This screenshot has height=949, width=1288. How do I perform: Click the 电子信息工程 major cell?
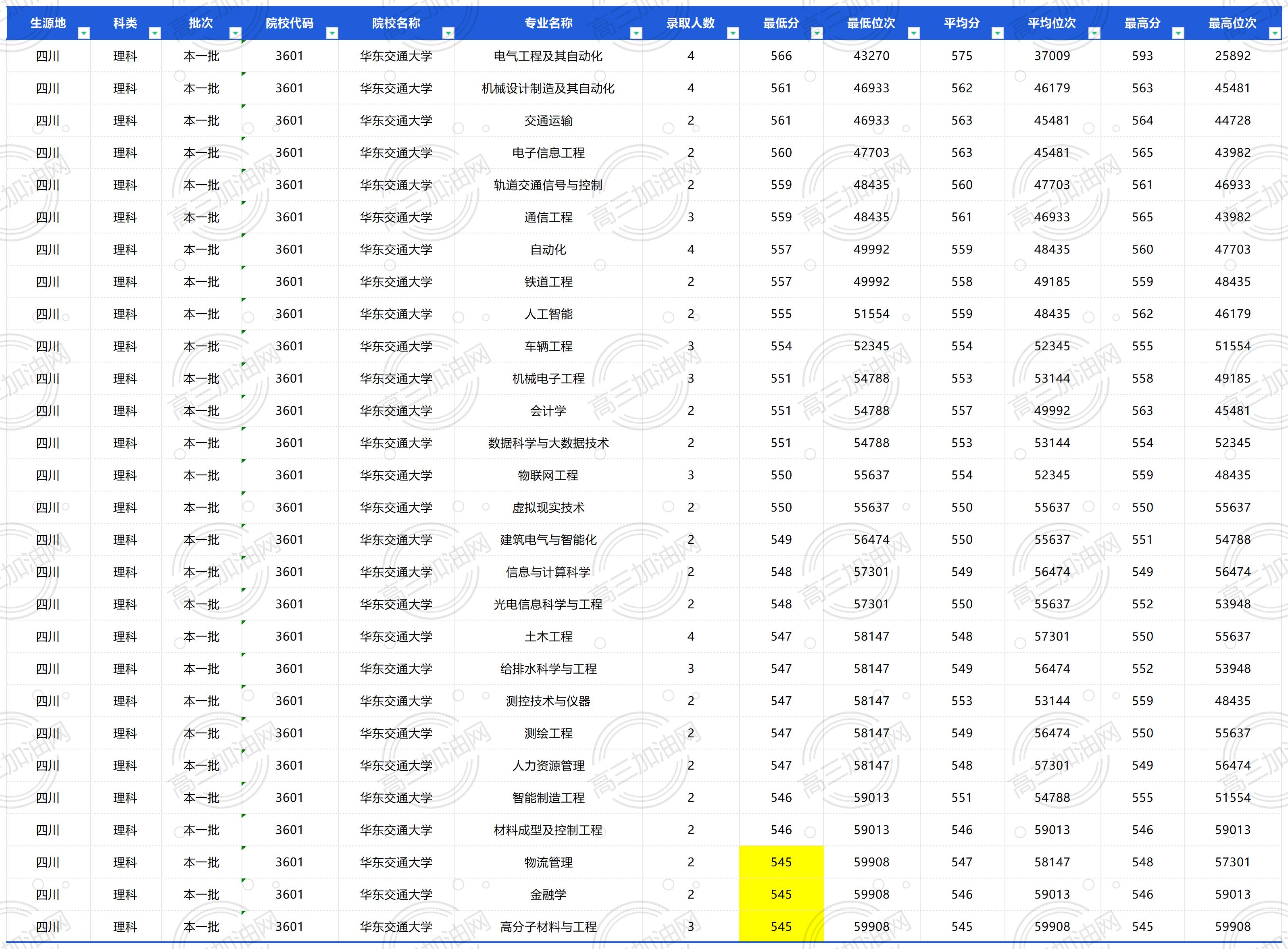549,153
